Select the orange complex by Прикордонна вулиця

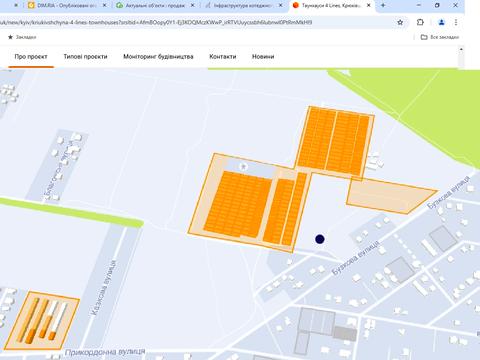(42, 321)
